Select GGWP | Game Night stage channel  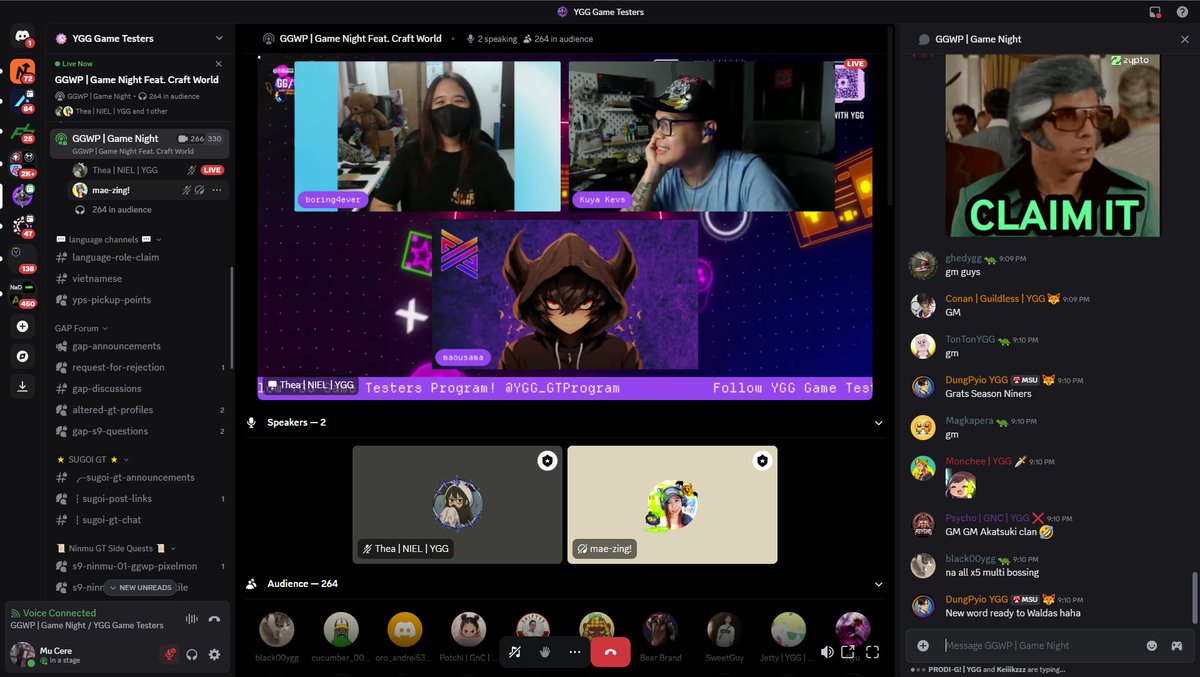(140, 144)
